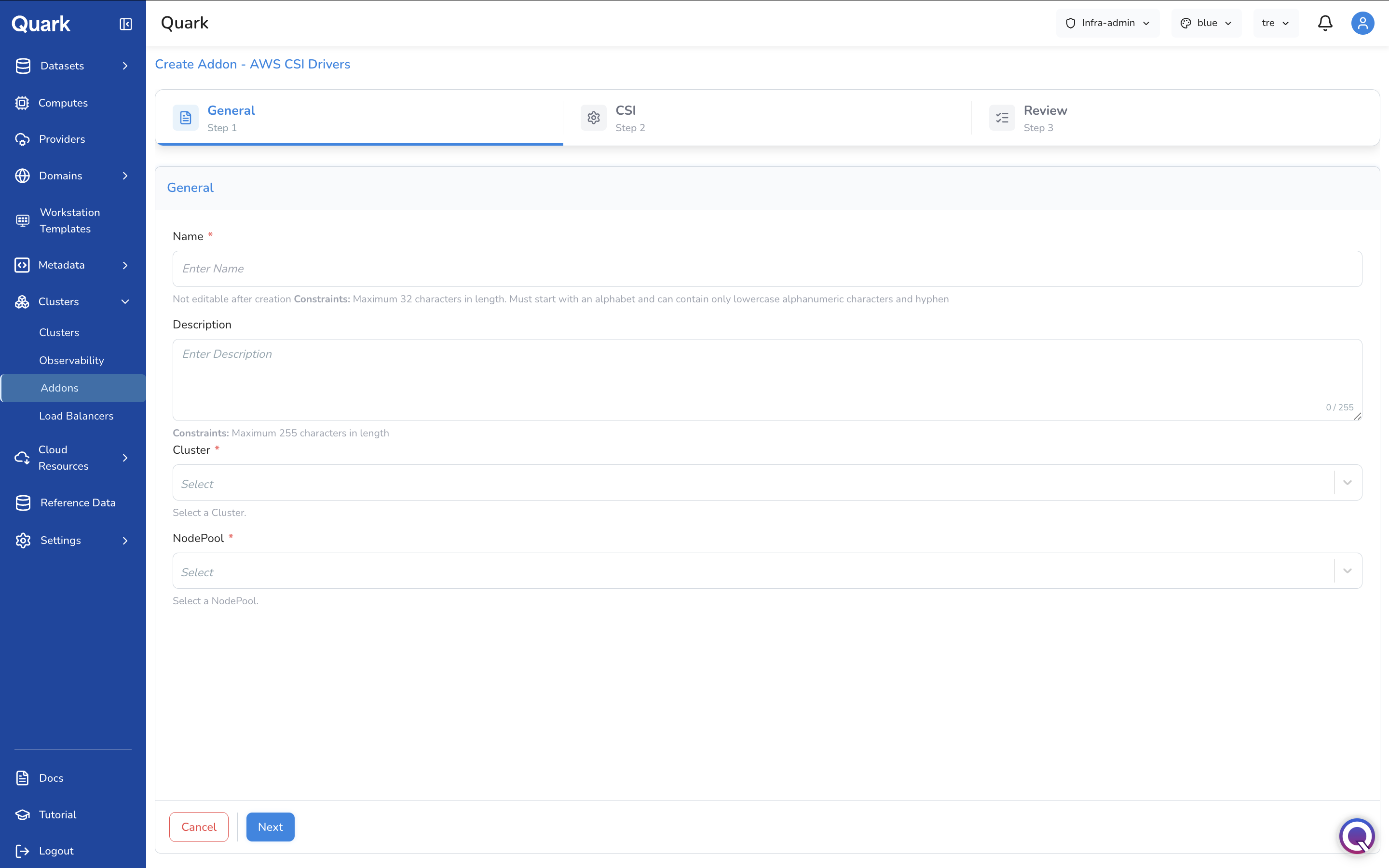Grab the description textarea resize handle
The image size is (1389, 868).
pos(1357,416)
